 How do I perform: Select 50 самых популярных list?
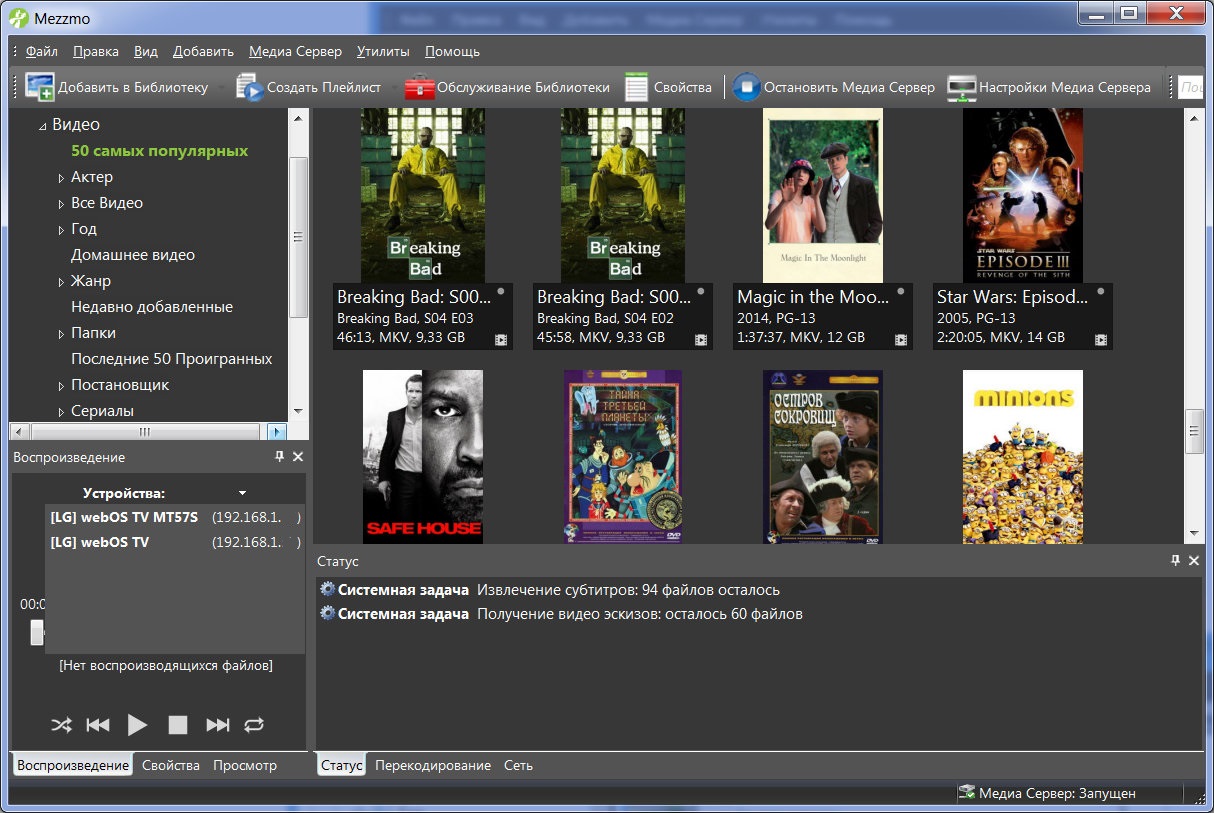(x=159, y=151)
